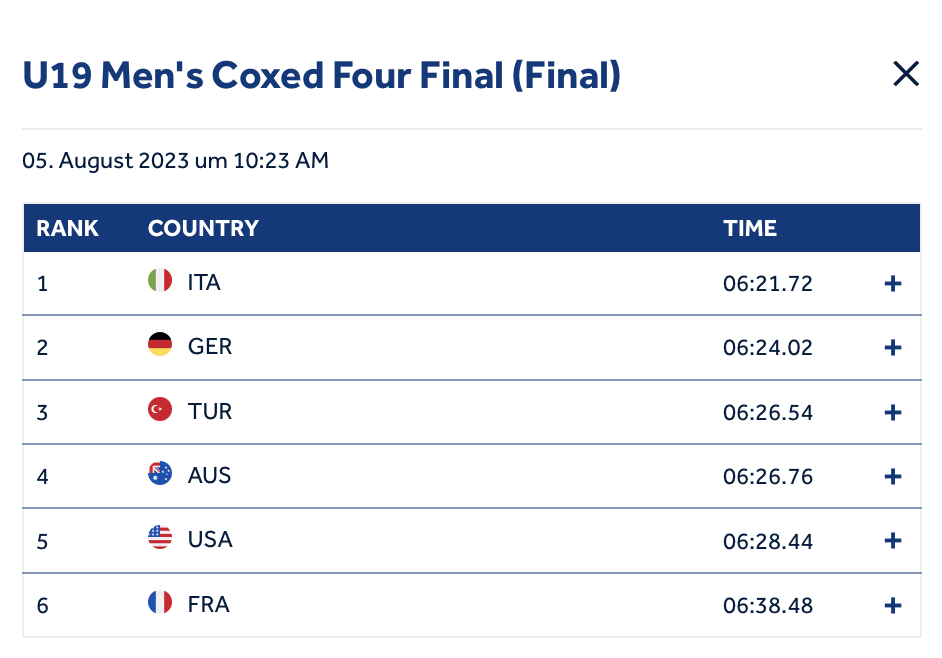The height and width of the screenshot is (658, 942).
Task: Click the Italy flag icon
Action: 160,280
